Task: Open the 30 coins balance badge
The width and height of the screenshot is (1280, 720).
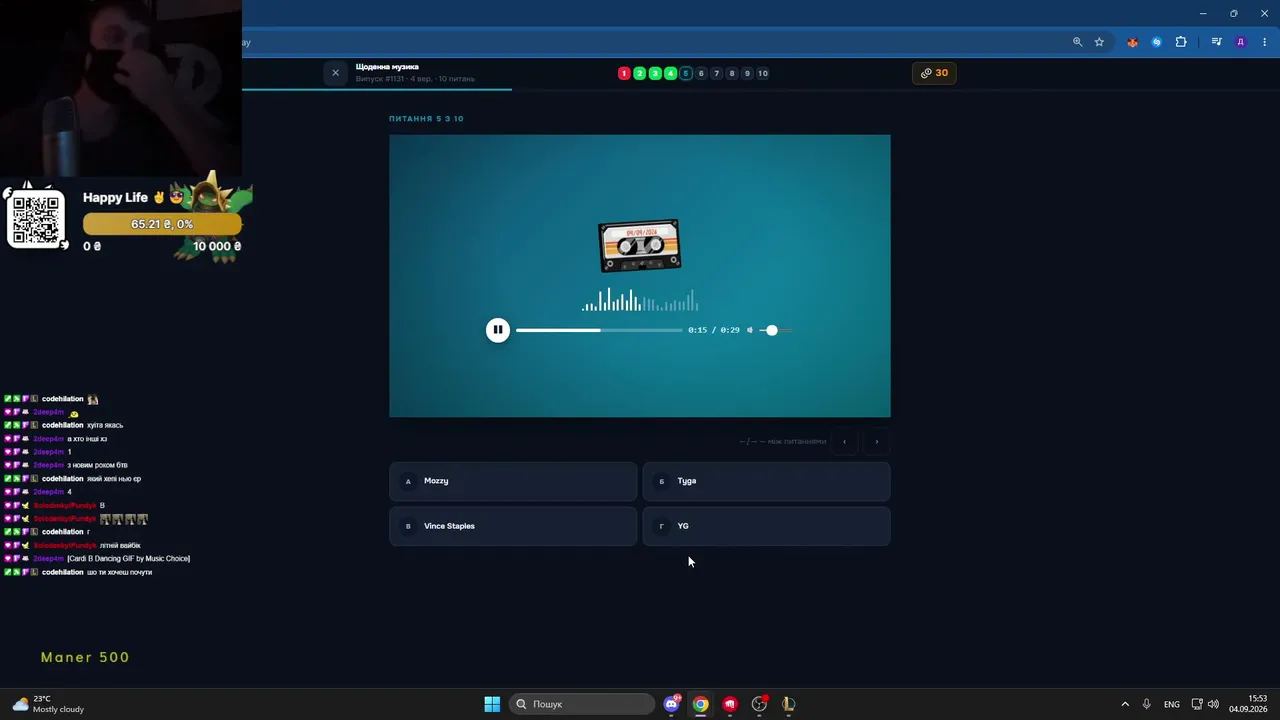Action: [934, 73]
